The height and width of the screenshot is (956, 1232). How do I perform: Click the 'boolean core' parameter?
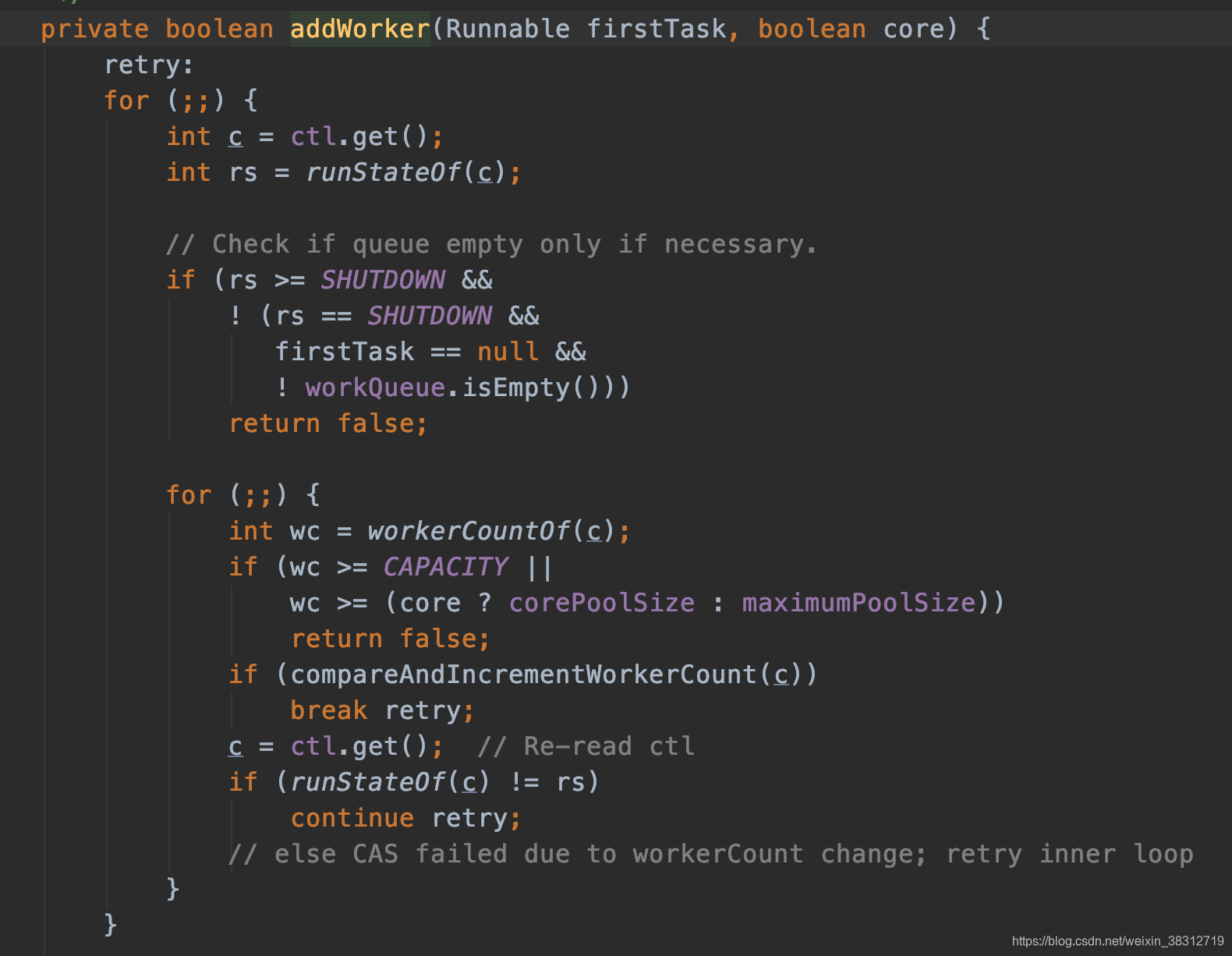(851, 29)
